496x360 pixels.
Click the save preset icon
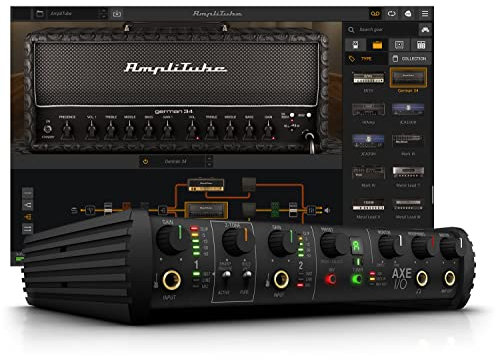pos(117,14)
